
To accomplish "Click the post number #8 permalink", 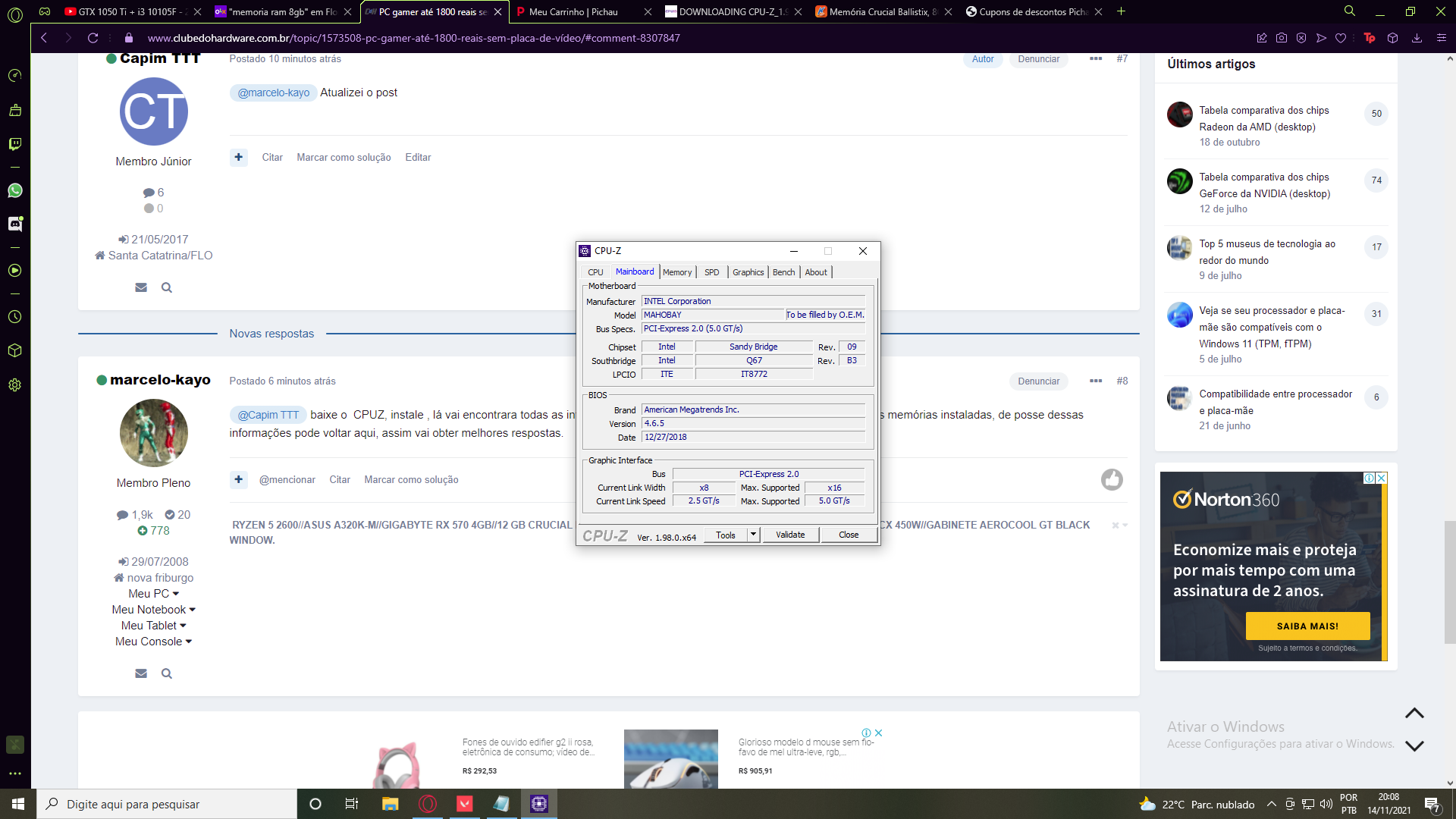I will tap(1122, 381).
